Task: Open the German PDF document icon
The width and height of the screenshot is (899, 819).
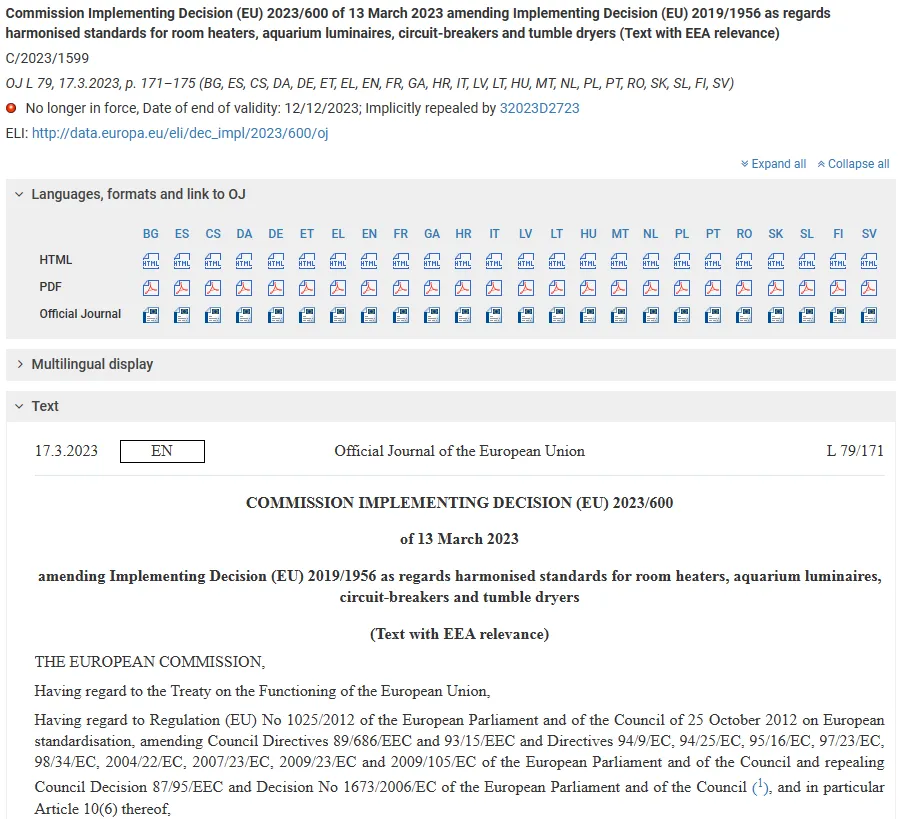Action: coord(275,287)
